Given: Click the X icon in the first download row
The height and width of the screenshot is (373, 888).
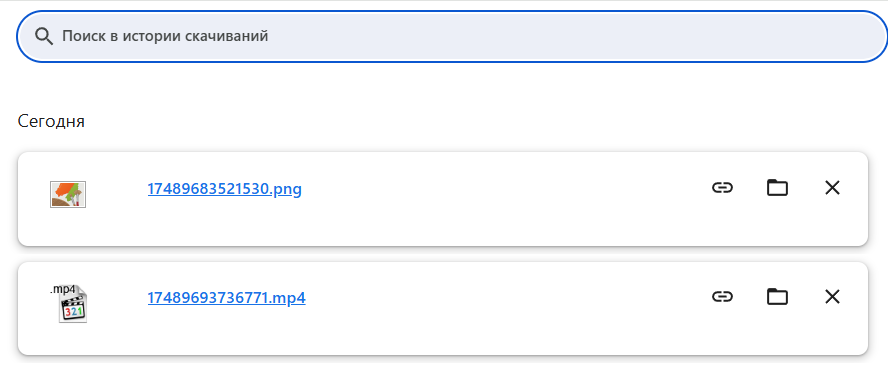Looking at the screenshot, I should tap(832, 187).
